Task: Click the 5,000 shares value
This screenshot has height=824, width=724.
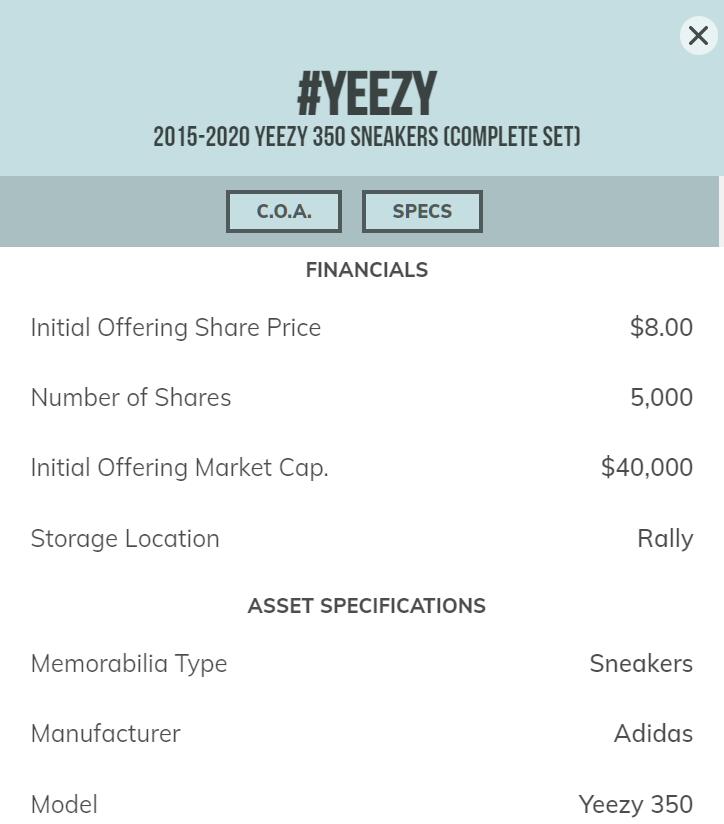Action: point(661,398)
